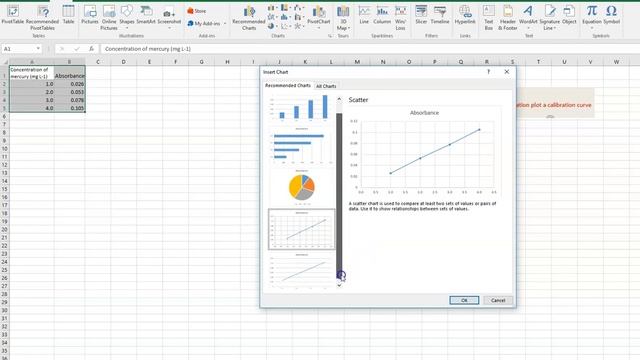
Task: Click into the formula bar
Action: coord(369,49)
